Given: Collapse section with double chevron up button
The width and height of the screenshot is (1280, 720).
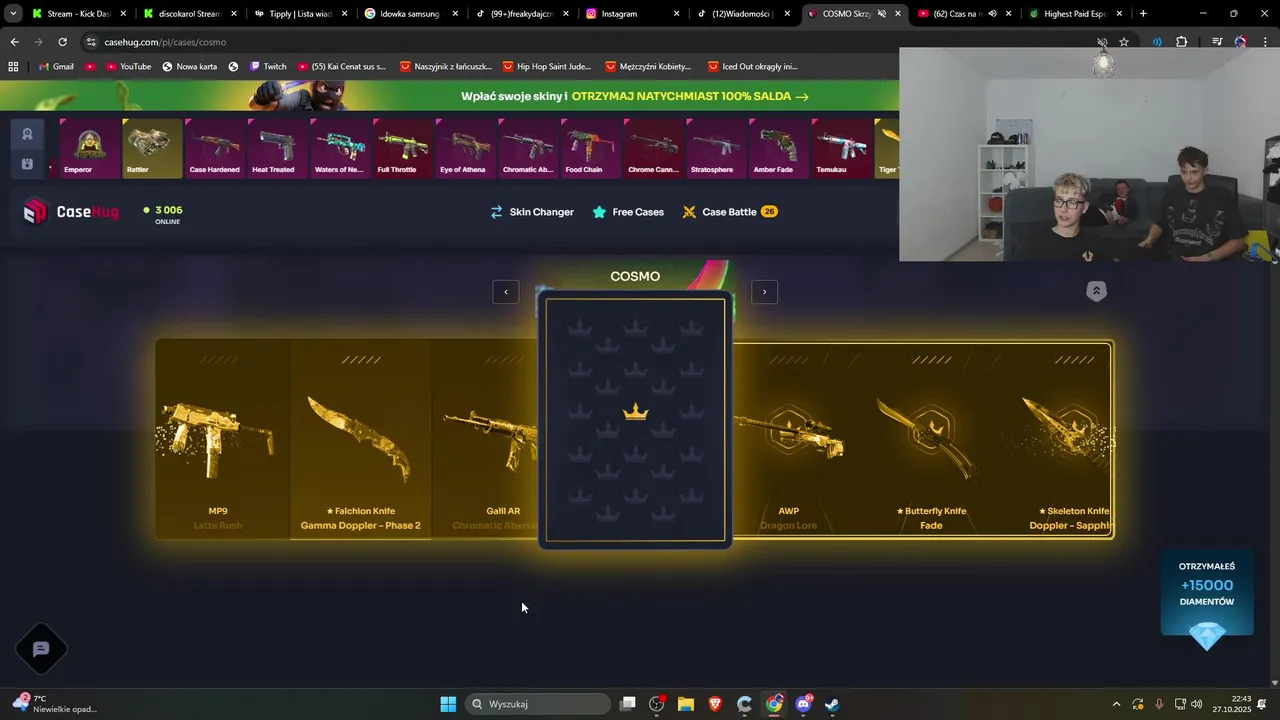Looking at the screenshot, I should [1096, 291].
